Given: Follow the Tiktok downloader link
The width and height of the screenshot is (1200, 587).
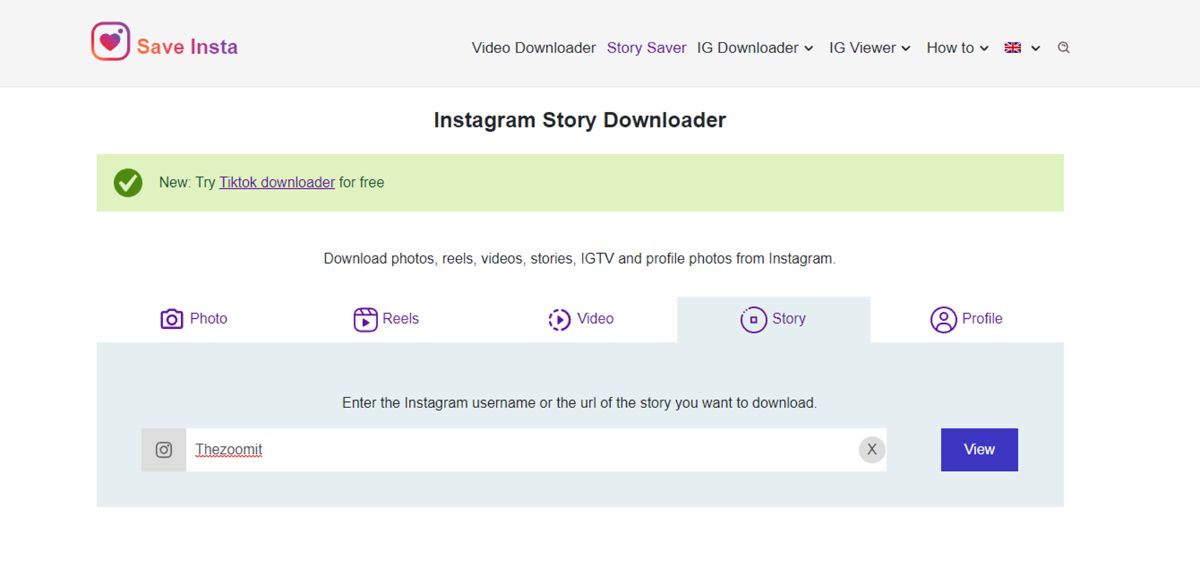Looking at the screenshot, I should pyautogui.click(x=277, y=182).
